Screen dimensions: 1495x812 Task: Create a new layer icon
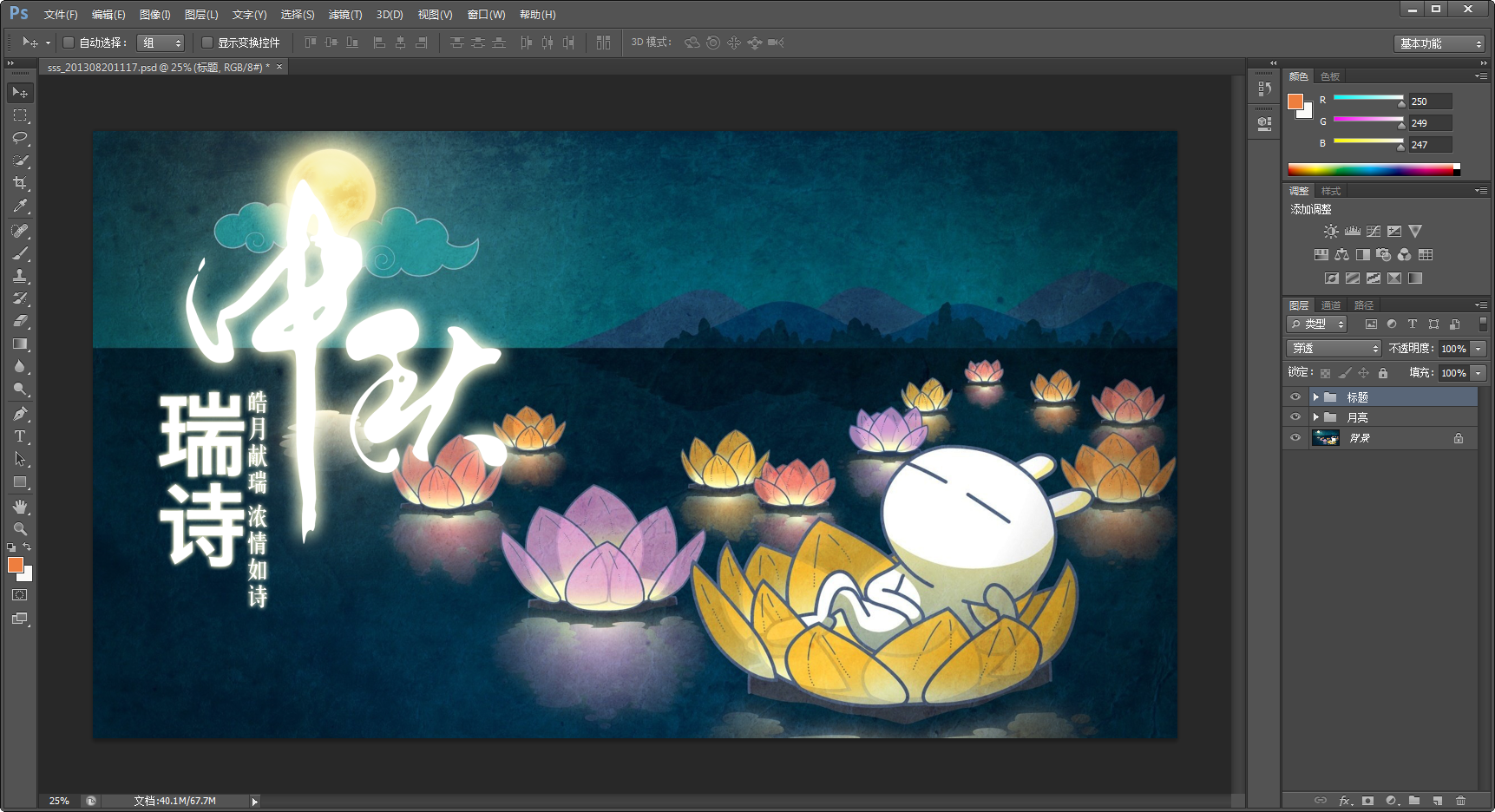click(x=1438, y=801)
